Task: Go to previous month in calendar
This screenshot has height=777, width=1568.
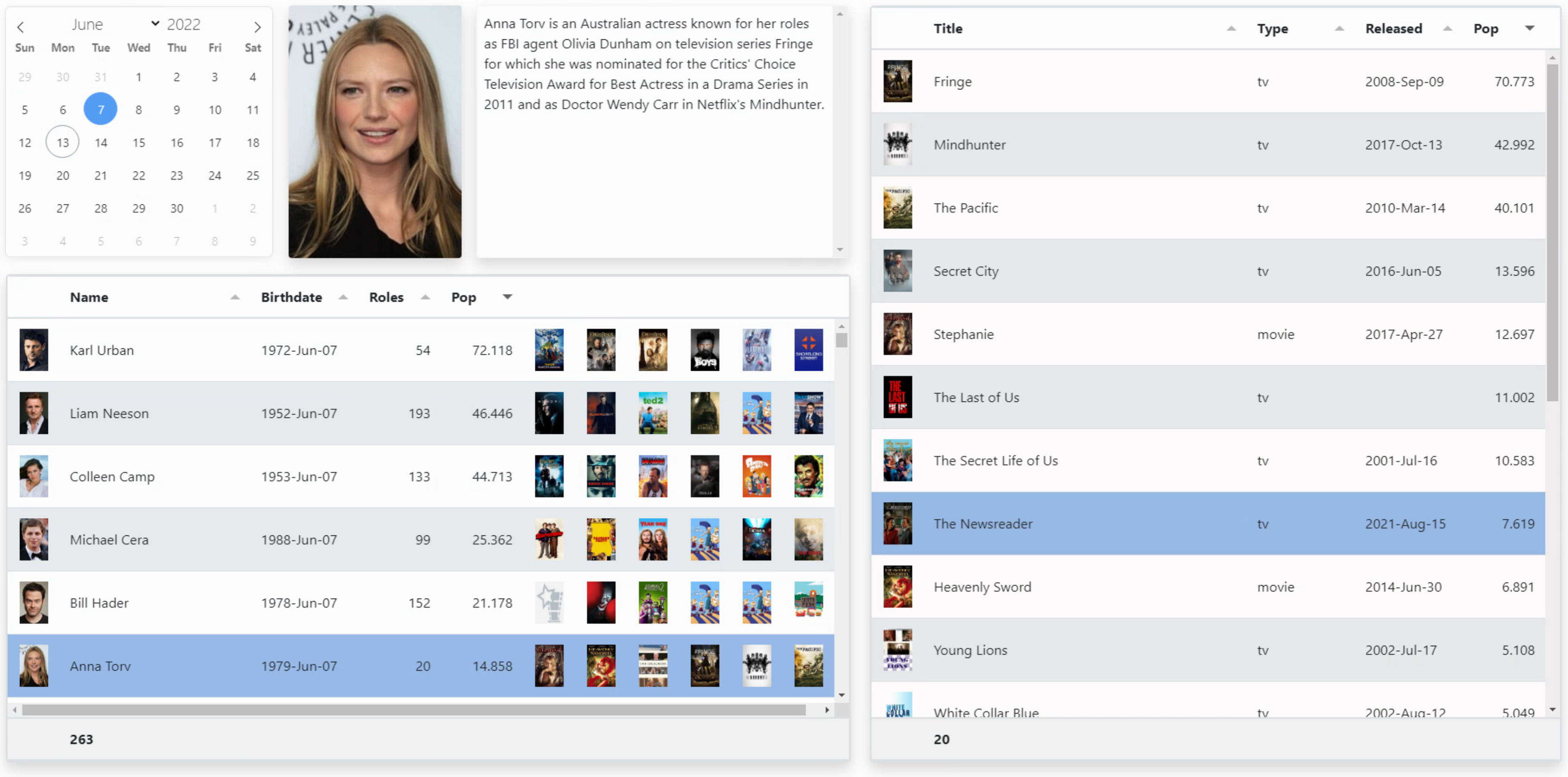Action: 20,27
